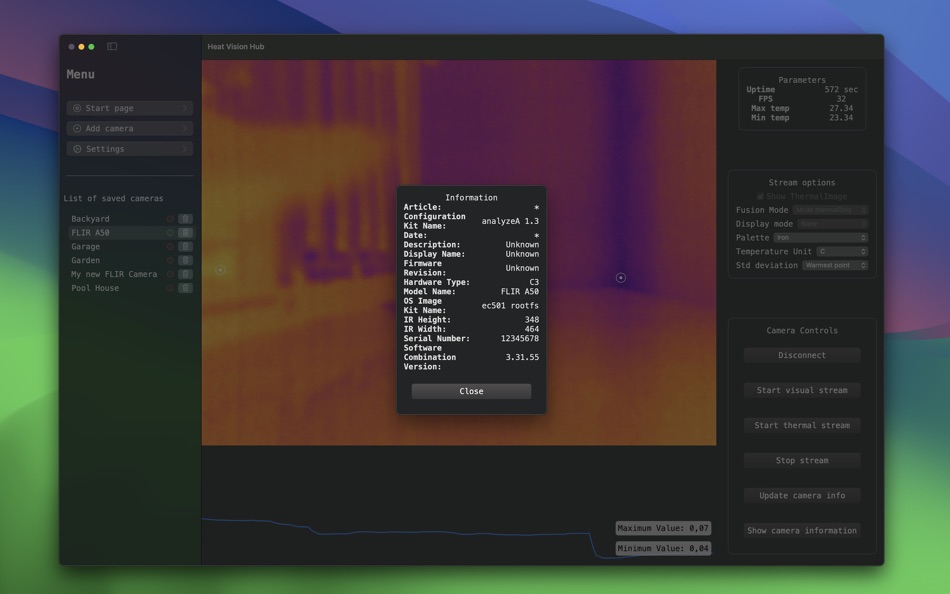The image size is (950, 594).
Task: Open the Display mode dropdown
Action: pyautogui.click(x=832, y=224)
